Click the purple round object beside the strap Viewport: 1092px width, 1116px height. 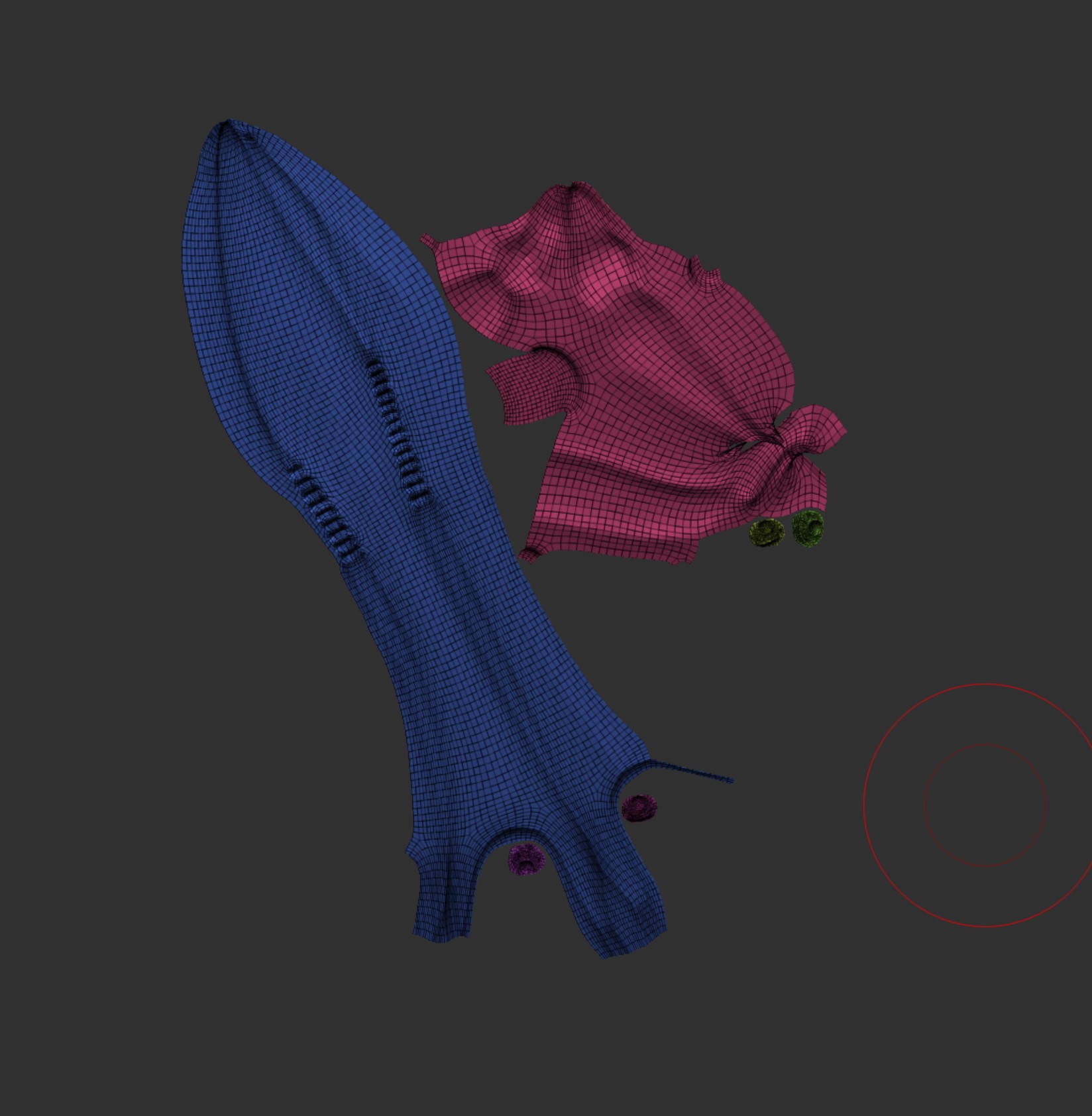pyautogui.click(x=639, y=808)
